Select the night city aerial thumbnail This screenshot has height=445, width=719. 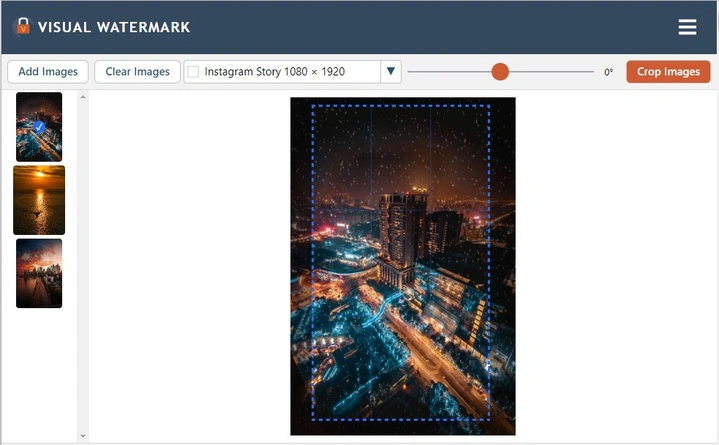(39, 127)
